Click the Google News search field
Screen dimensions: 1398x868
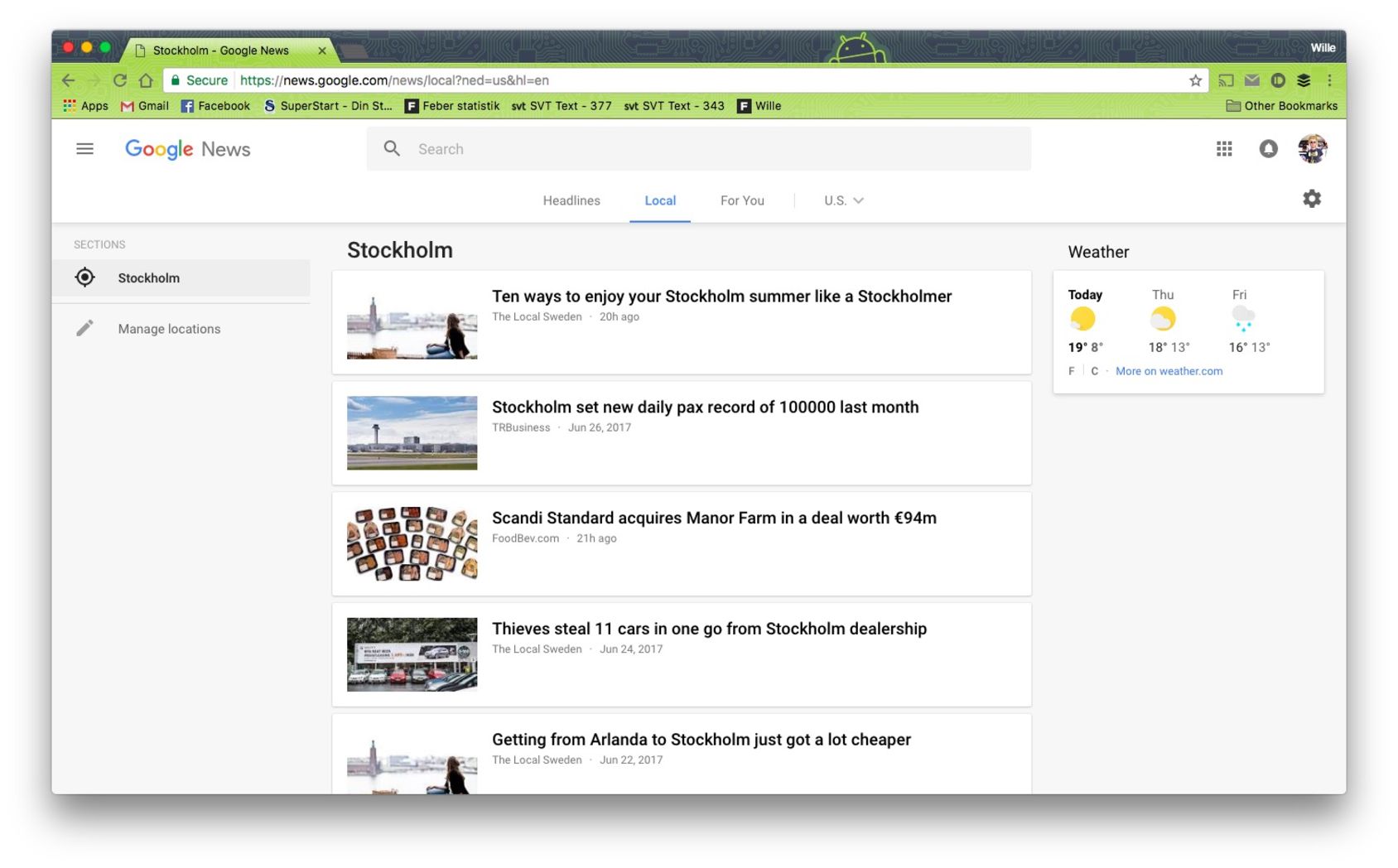pos(699,149)
